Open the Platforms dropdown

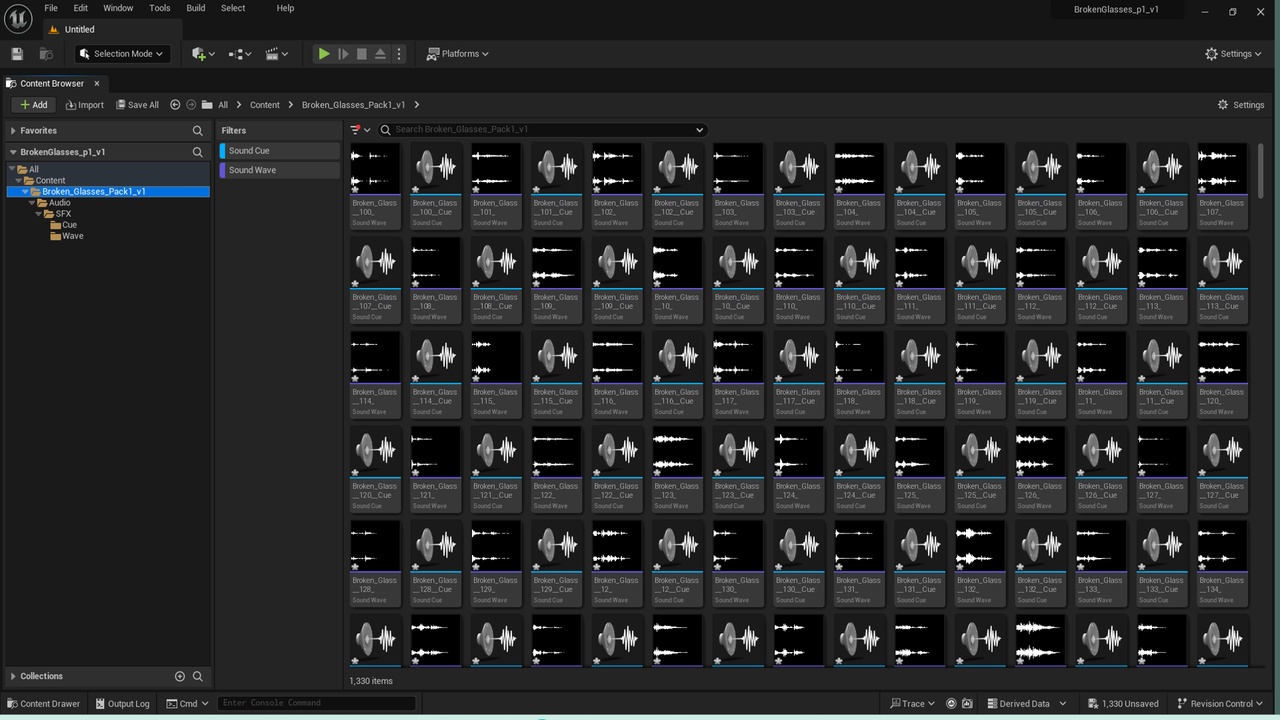458,54
